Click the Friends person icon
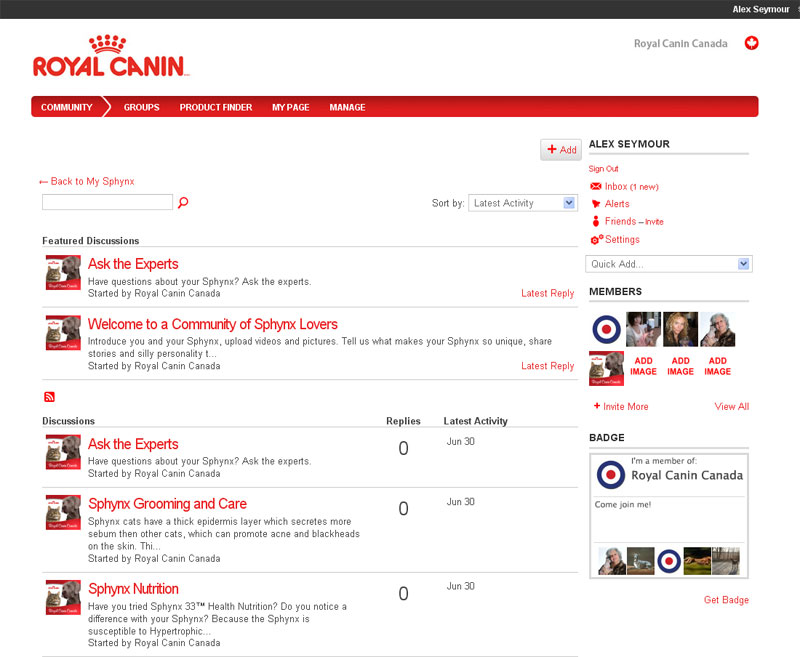 [x=596, y=221]
